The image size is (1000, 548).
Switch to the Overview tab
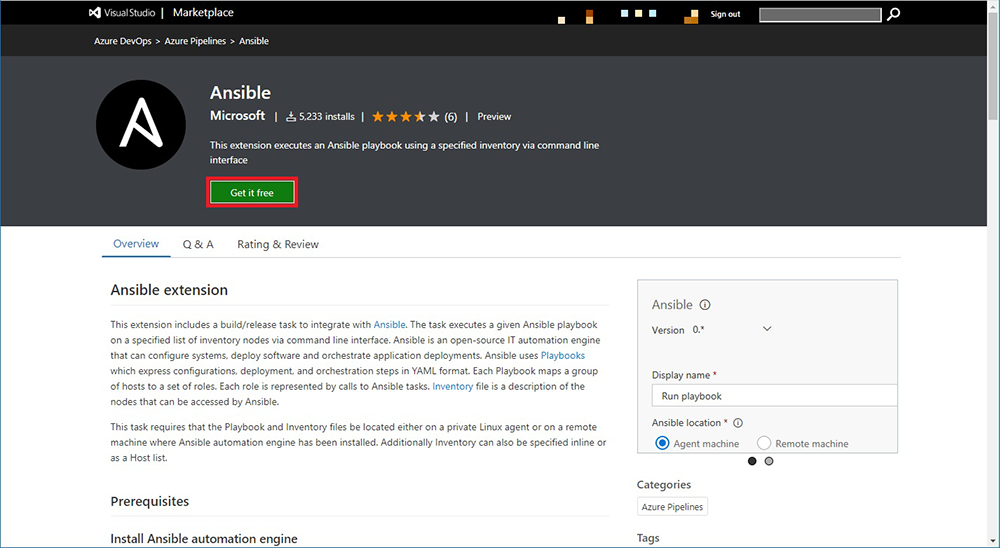coord(136,244)
